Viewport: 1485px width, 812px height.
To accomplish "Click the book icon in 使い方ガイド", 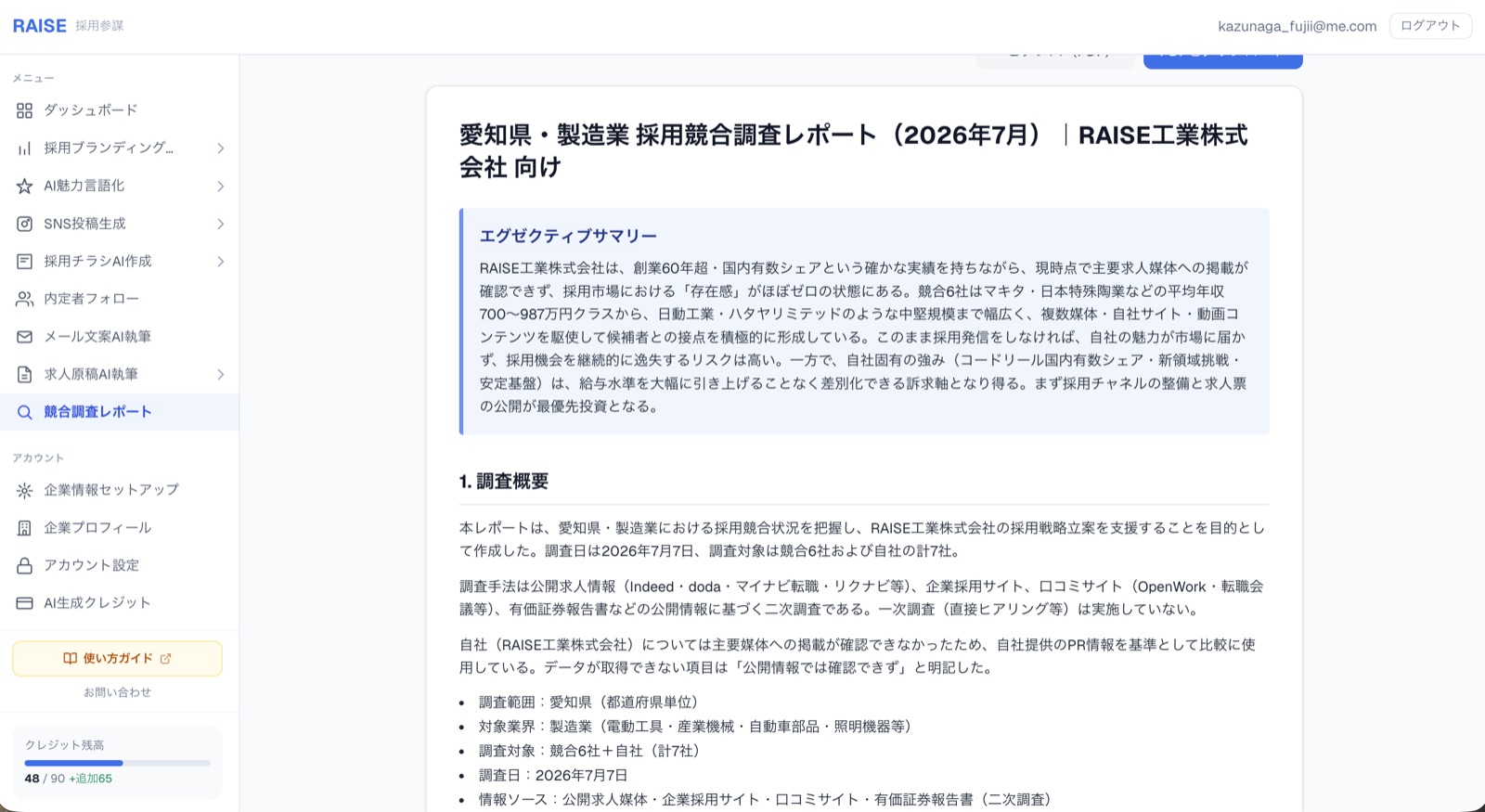I will point(70,658).
